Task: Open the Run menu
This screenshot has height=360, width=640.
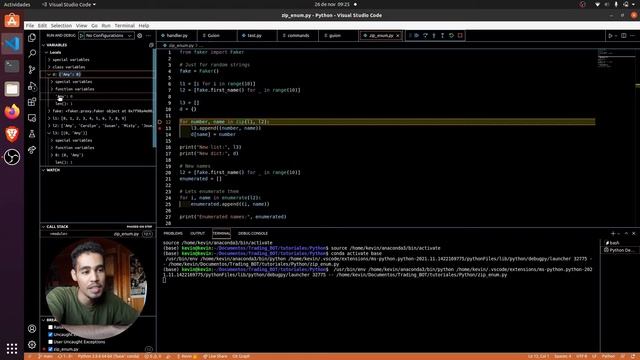Action: pos(106,25)
